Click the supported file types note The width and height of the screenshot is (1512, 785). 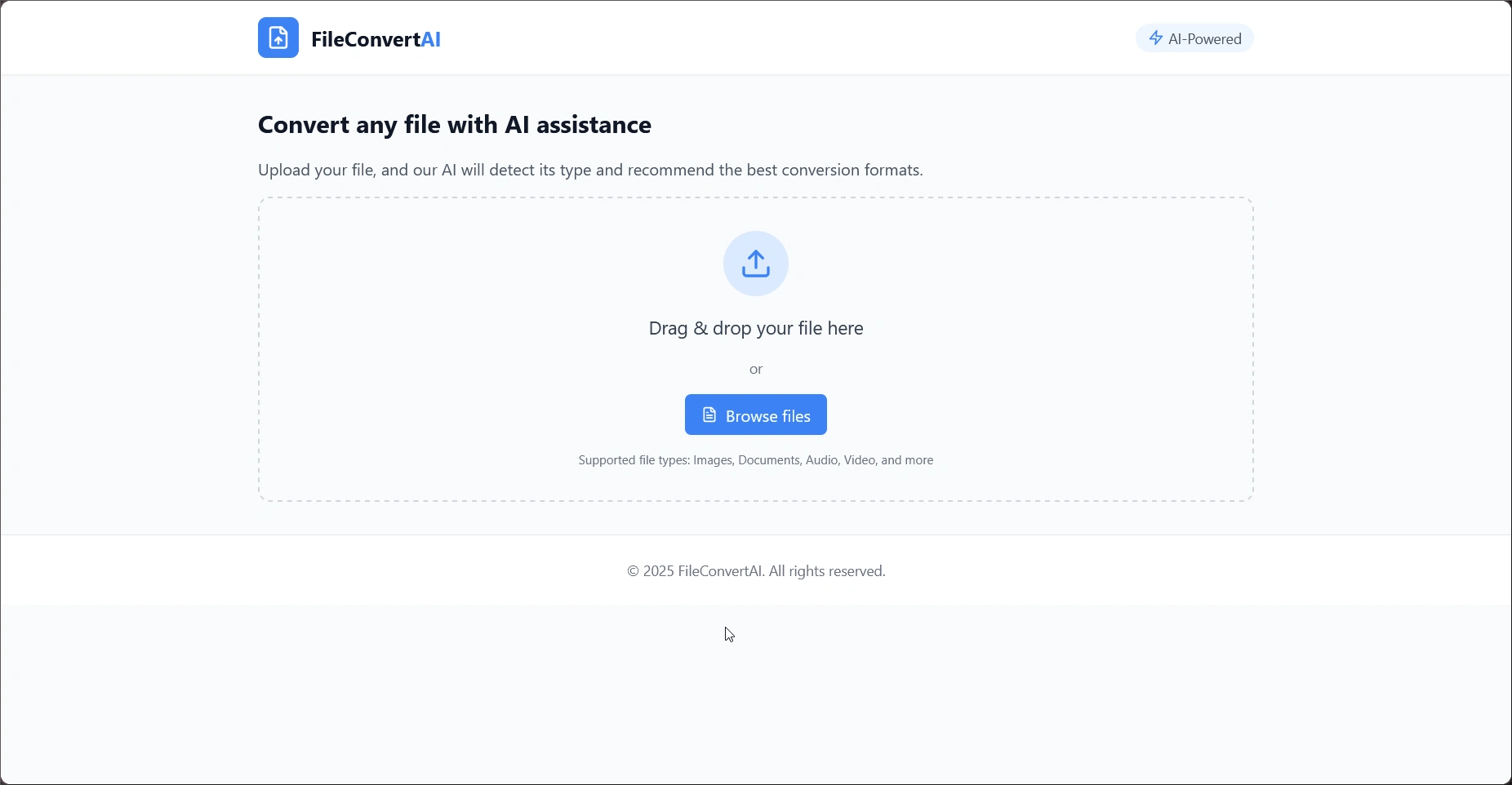tap(756, 460)
